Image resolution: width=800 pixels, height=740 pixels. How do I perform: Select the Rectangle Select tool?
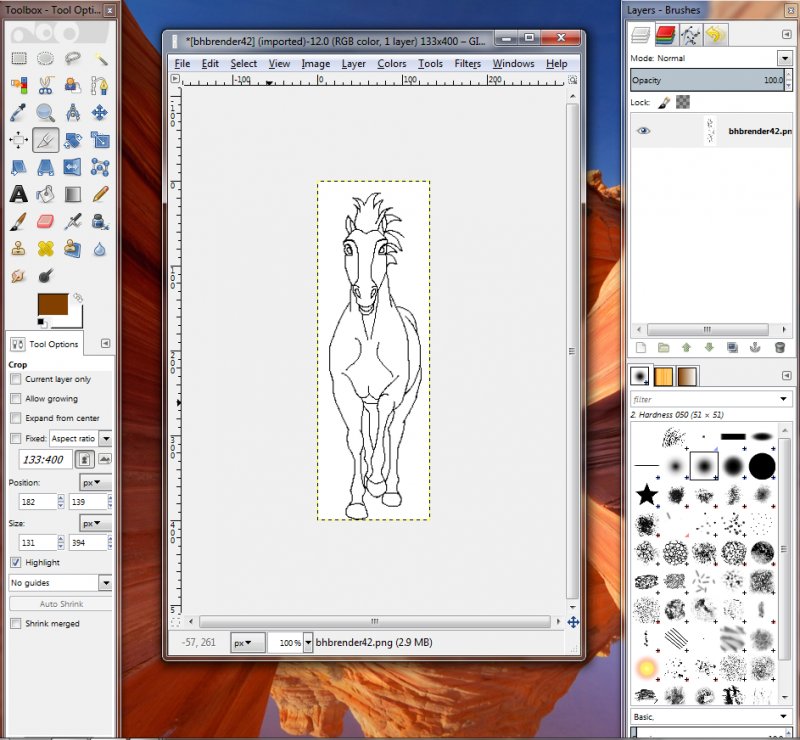pyautogui.click(x=19, y=58)
